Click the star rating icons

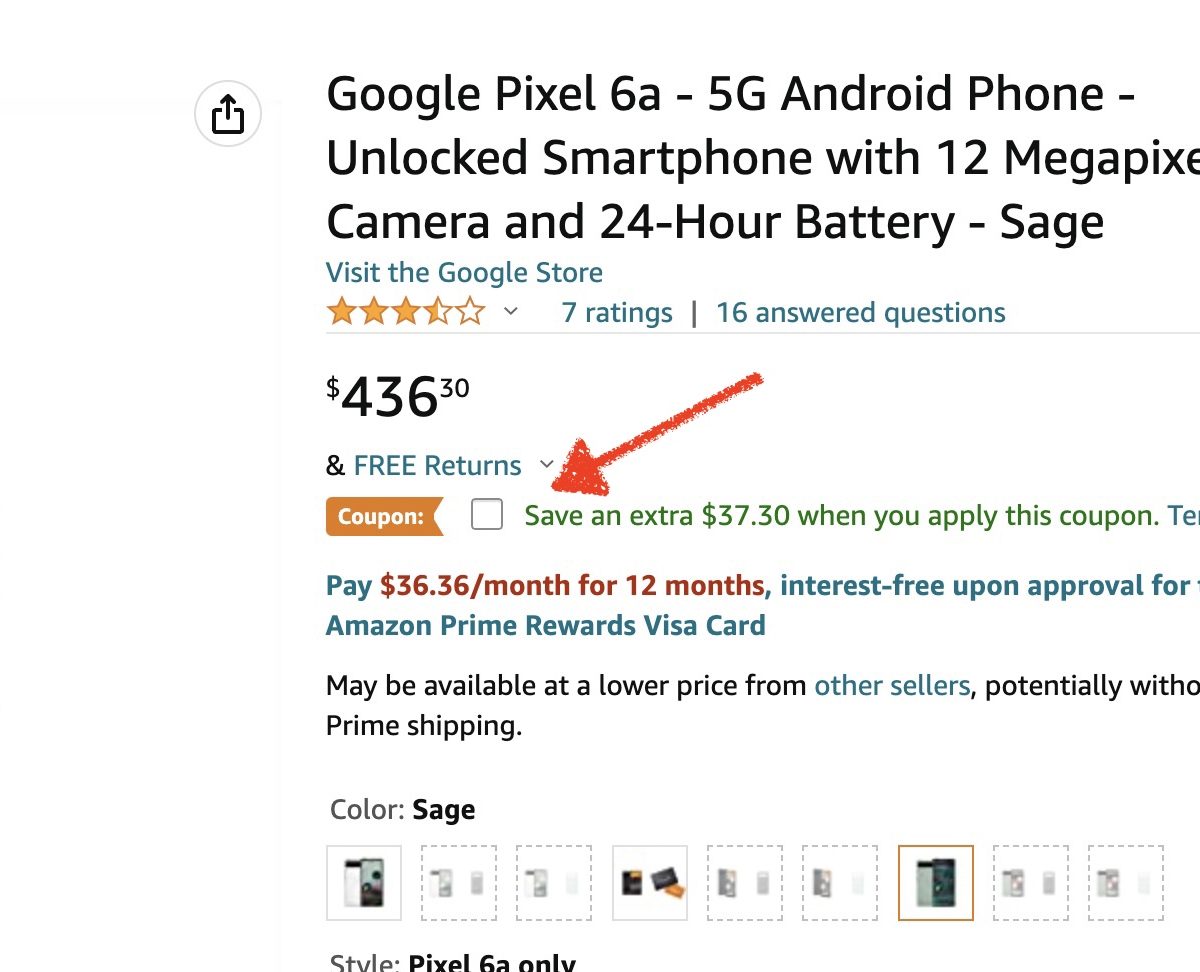[x=405, y=312]
